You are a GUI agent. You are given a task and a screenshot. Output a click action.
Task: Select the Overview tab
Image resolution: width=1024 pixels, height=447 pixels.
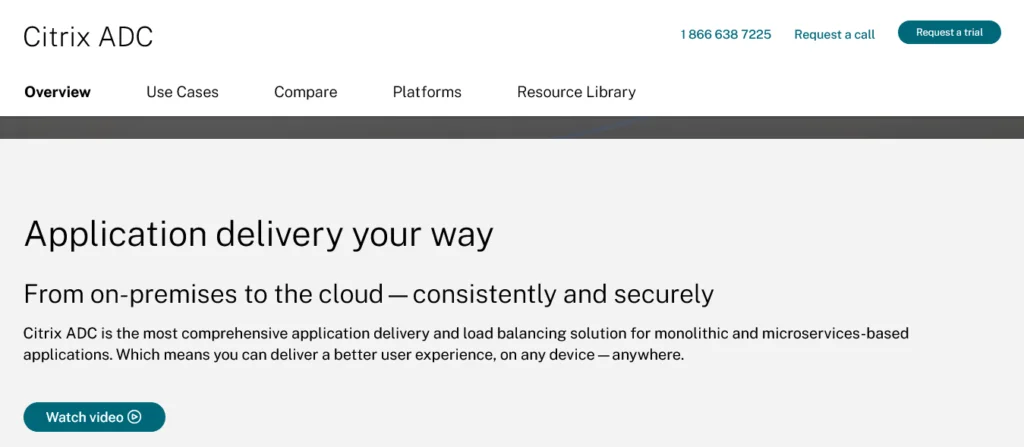57,92
